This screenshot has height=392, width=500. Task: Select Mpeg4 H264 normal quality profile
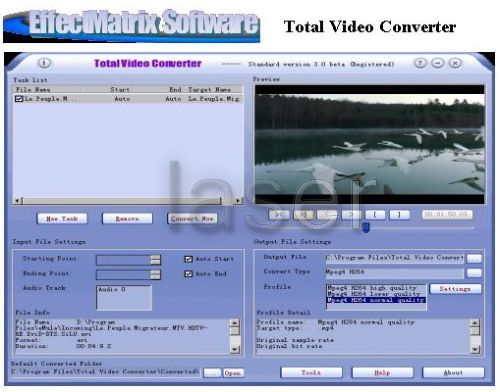coord(376,300)
